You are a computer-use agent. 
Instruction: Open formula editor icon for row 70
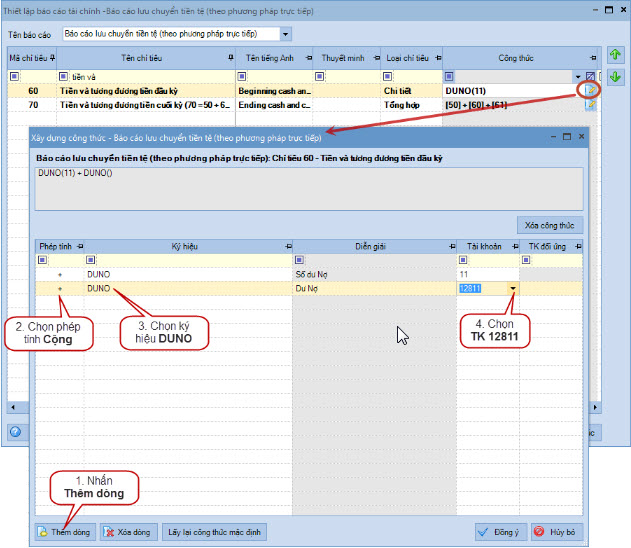click(x=590, y=105)
